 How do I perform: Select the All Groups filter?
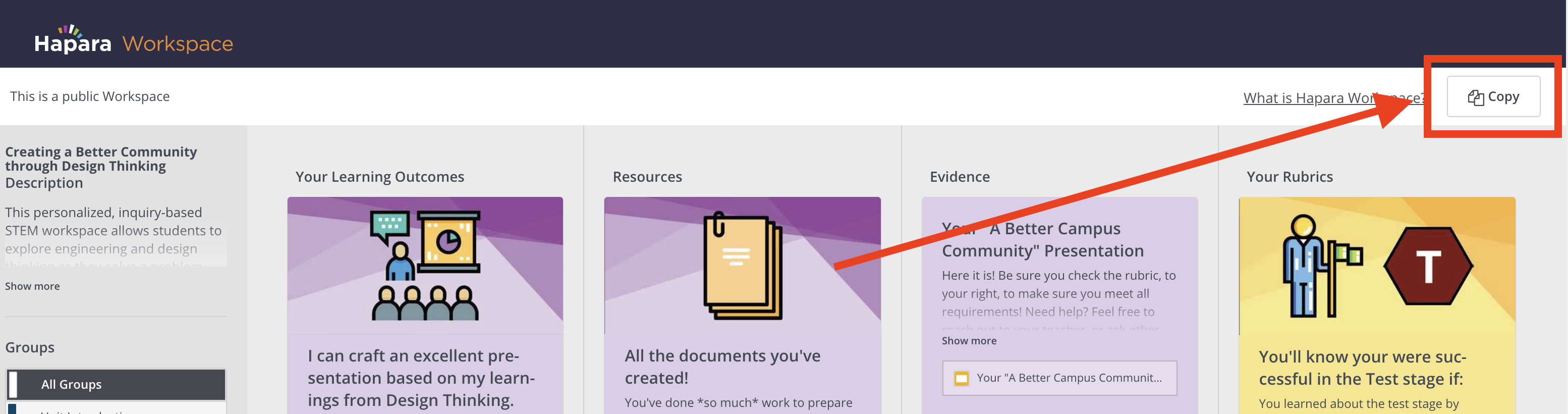pos(116,385)
